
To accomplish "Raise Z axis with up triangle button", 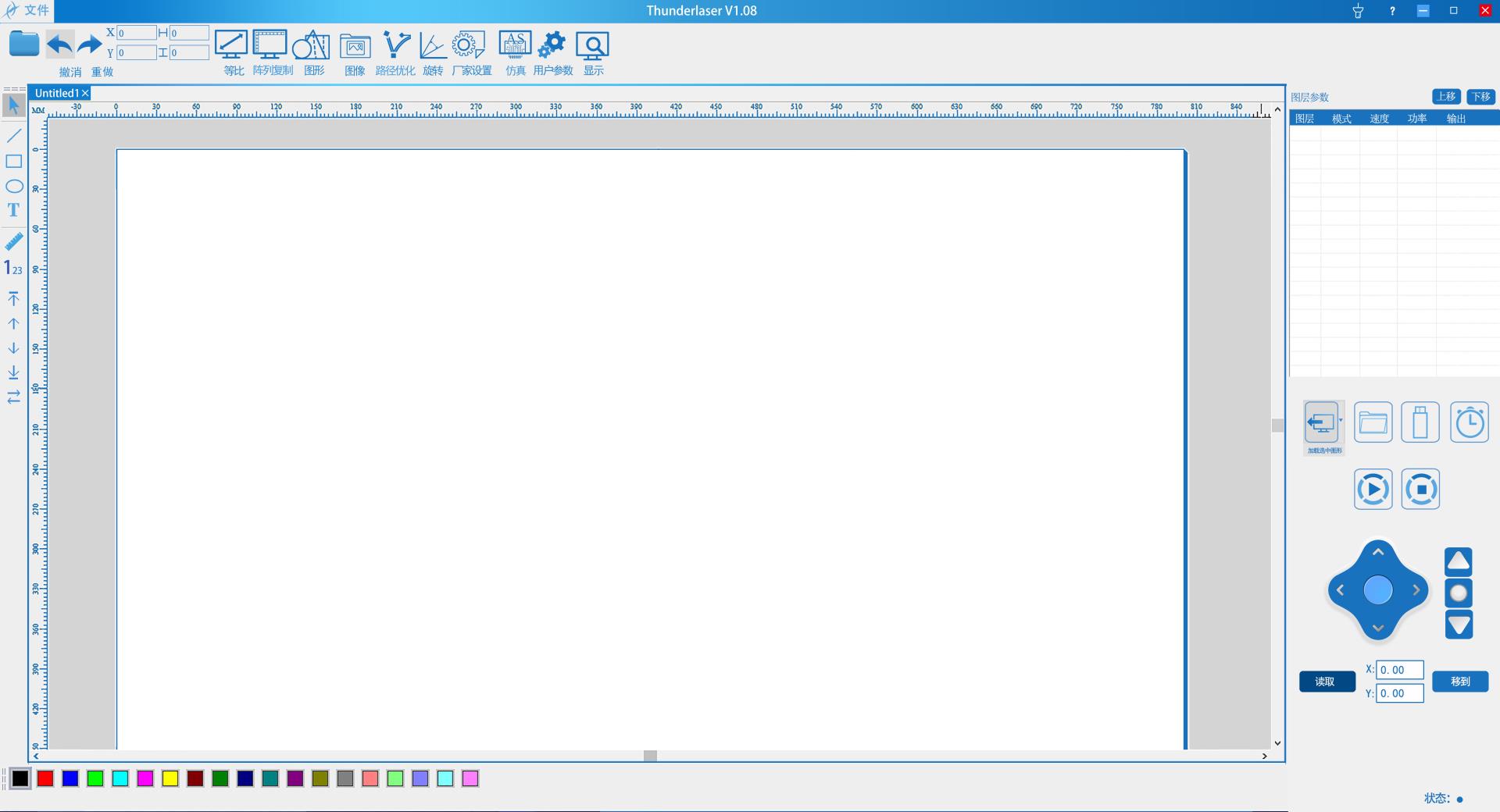I will coord(1459,561).
